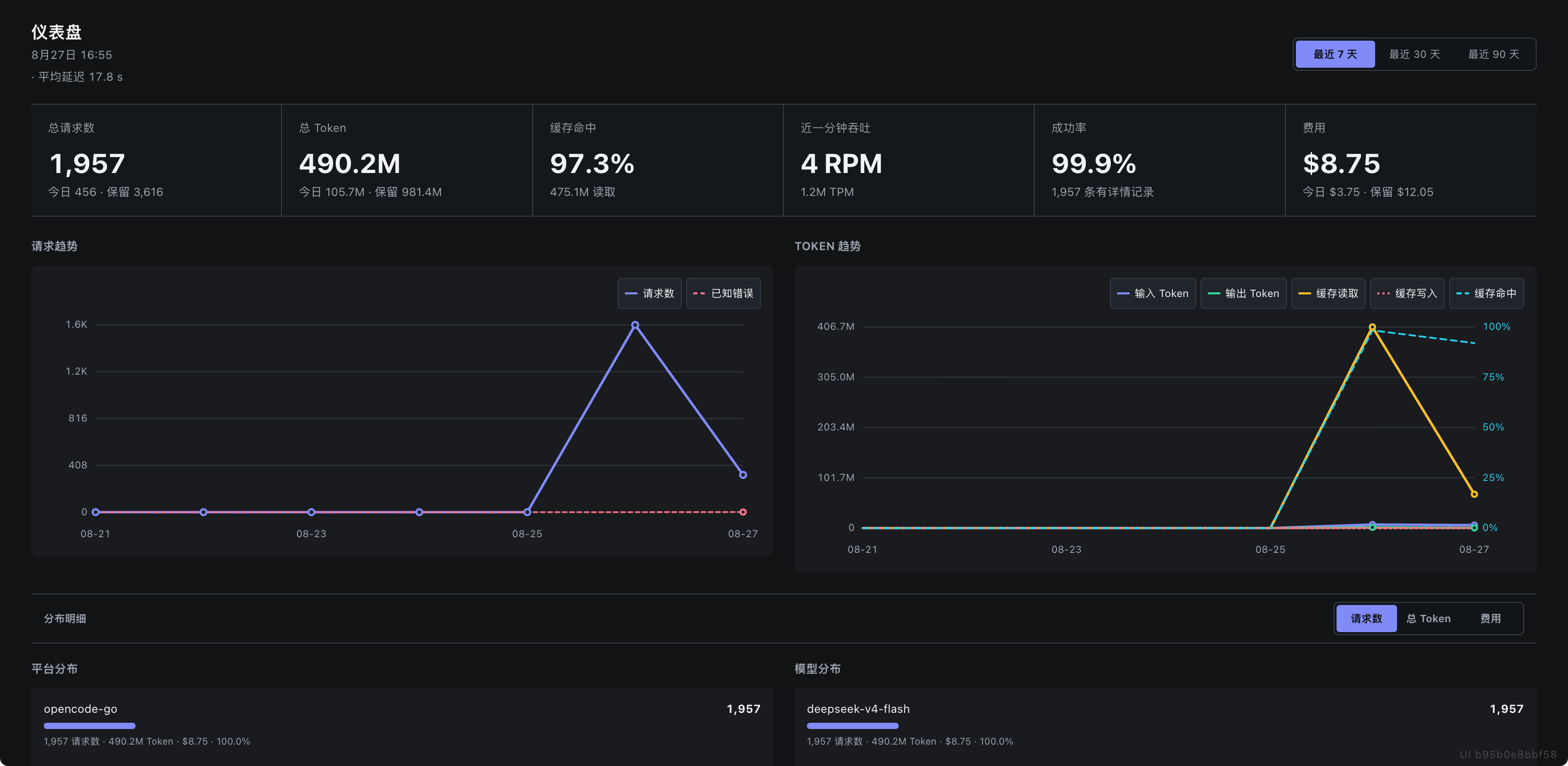Switch to 最近 30 天 range
Image resolution: width=1568 pixels, height=766 pixels.
point(1414,54)
